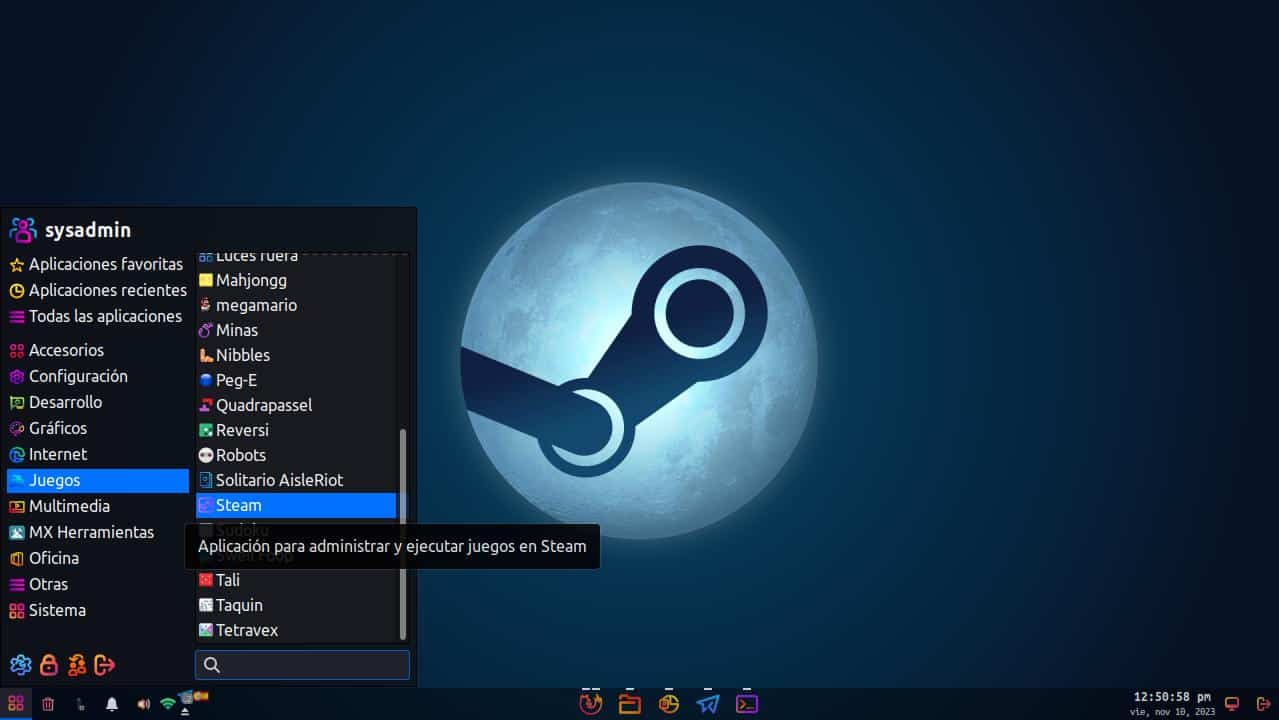Open Firefox from the taskbar
1279x720 pixels.
point(590,704)
